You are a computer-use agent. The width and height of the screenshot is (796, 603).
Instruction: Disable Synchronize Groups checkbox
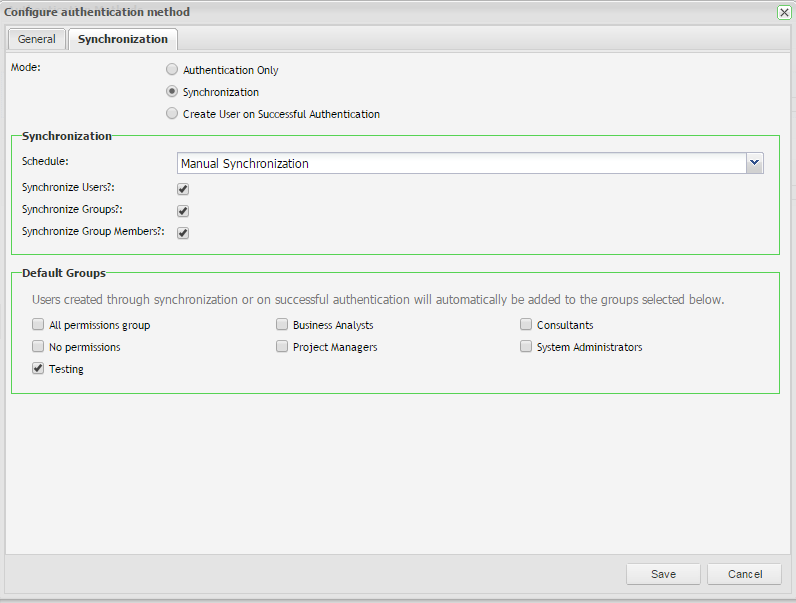pyautogui.click(x=183, y=211)
